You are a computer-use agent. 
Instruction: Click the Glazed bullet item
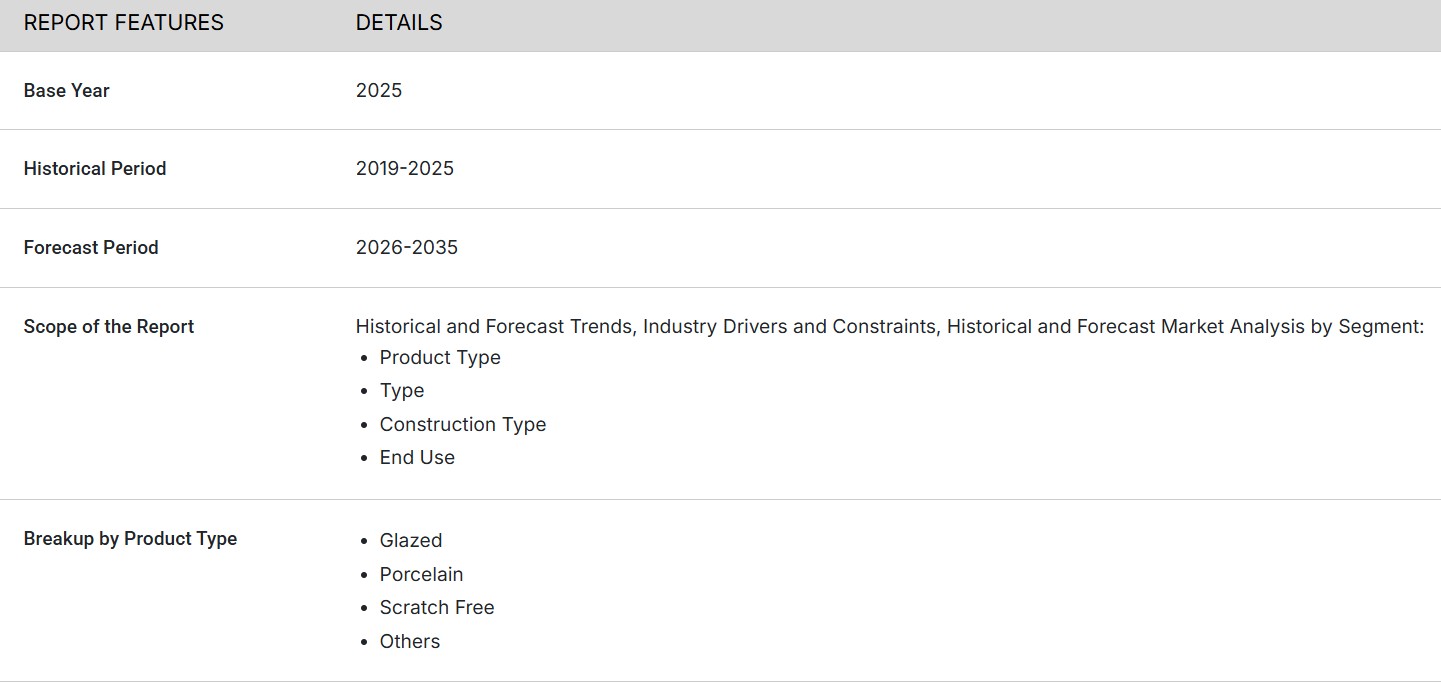click(x=410, y=540)
